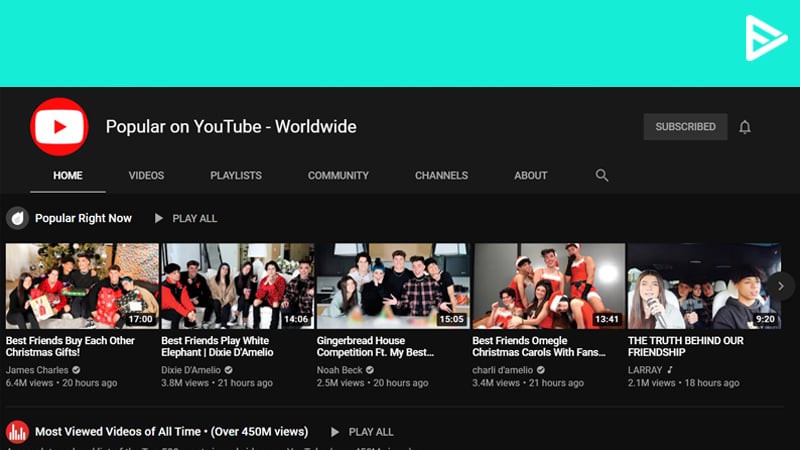Go to the COMMUNITY tab

click(x=338, y=176)
